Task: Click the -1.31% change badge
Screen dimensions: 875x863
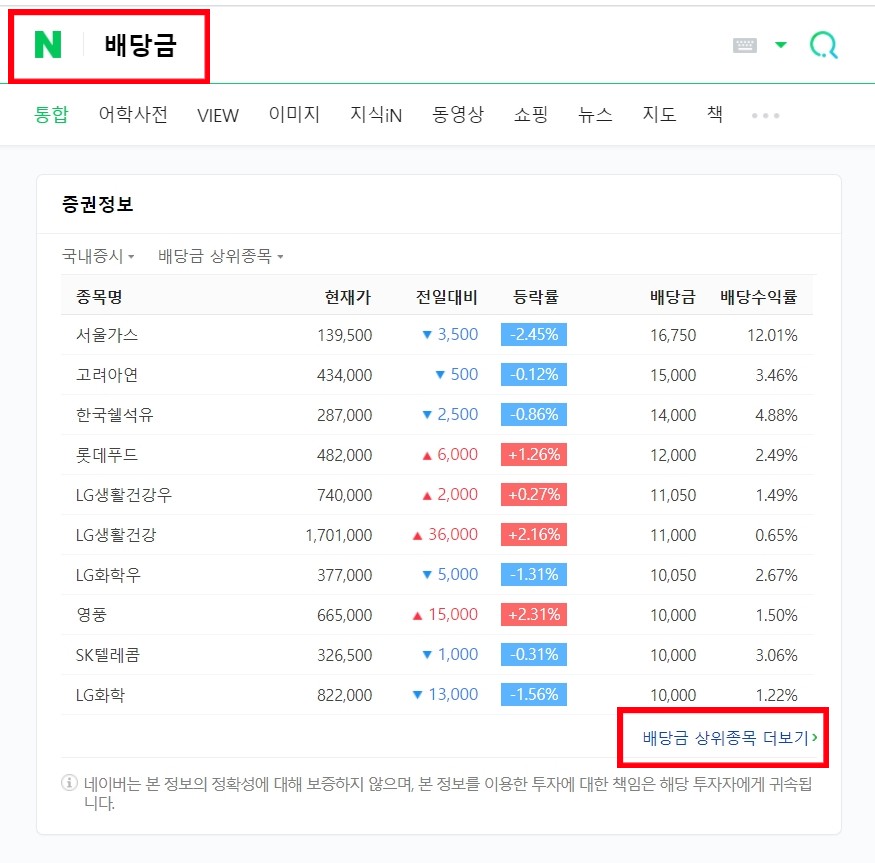Action: (x=534, y=574)
